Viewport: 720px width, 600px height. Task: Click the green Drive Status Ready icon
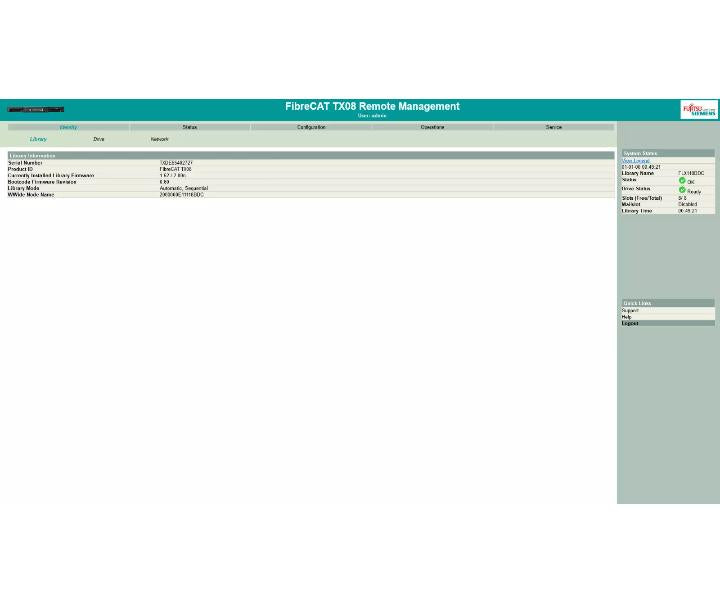[x=682, y=190]
